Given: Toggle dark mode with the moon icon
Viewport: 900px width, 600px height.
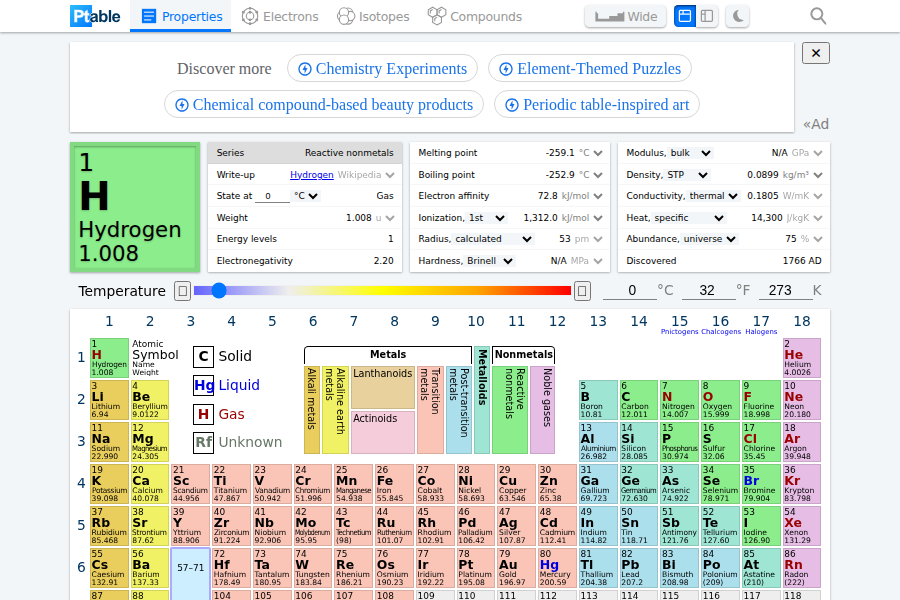Looking at the screenshot, I should [738, 16].
